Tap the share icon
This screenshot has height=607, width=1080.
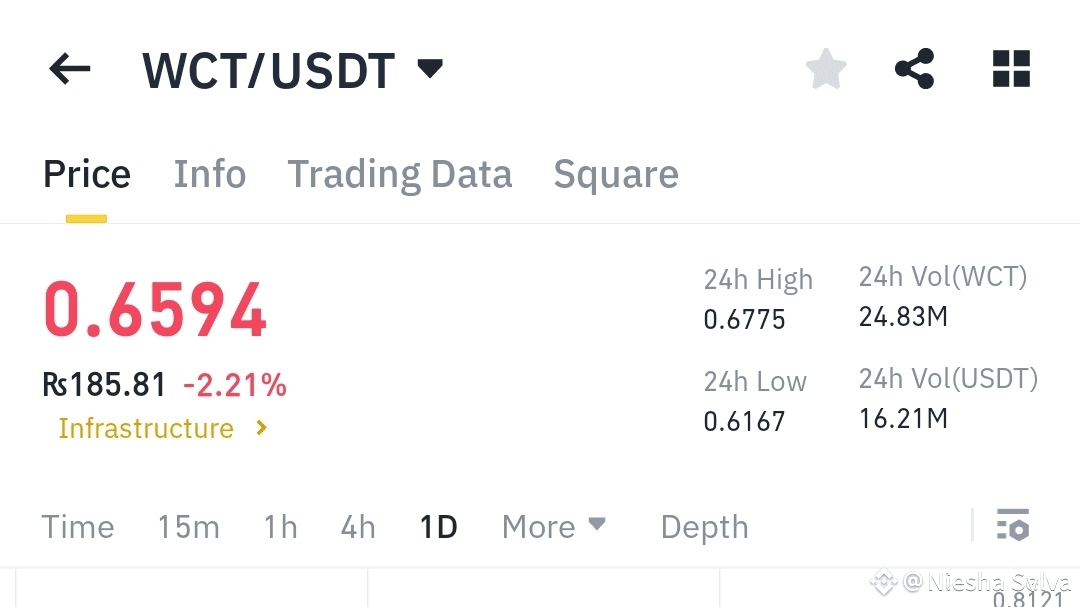(914, 70)
